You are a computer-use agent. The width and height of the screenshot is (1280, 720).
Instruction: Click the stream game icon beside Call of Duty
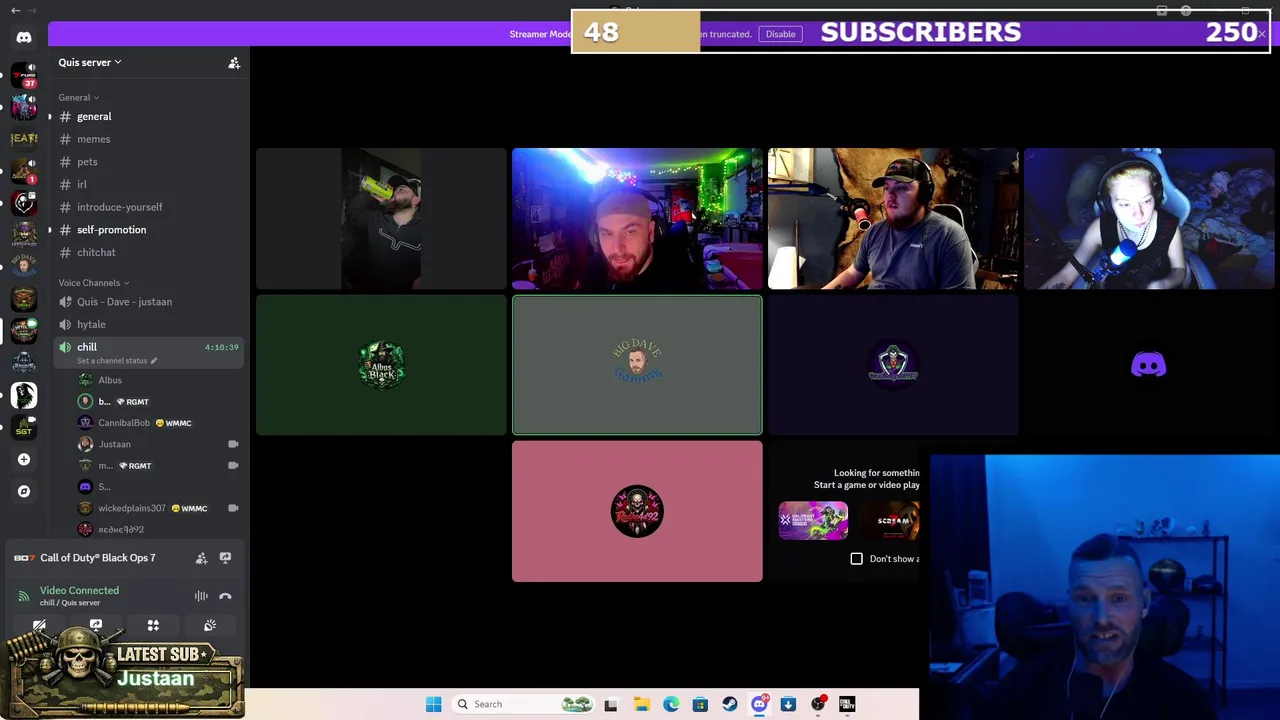(225, 558)
